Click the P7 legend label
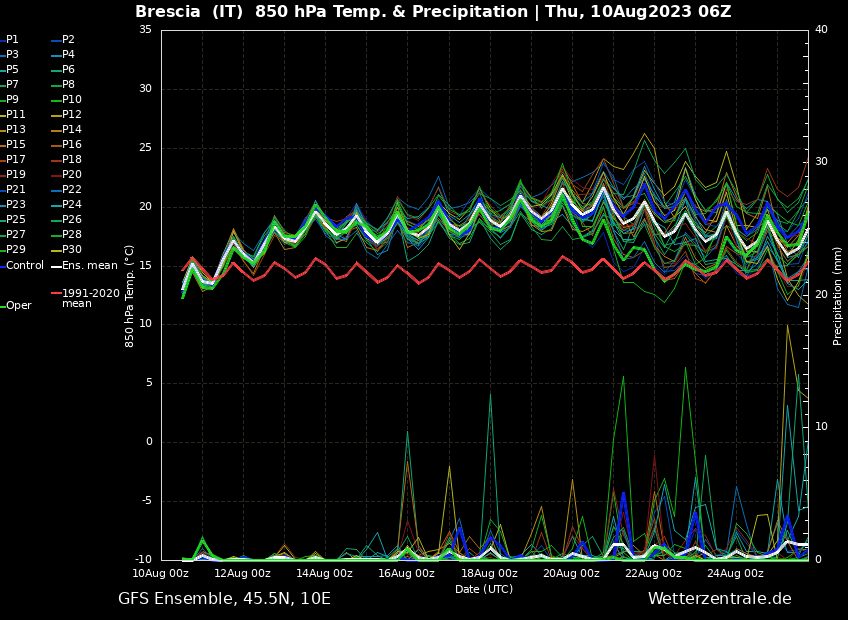Screen dimensions: 851x621 pyautogui.click(x=10, y=85)
